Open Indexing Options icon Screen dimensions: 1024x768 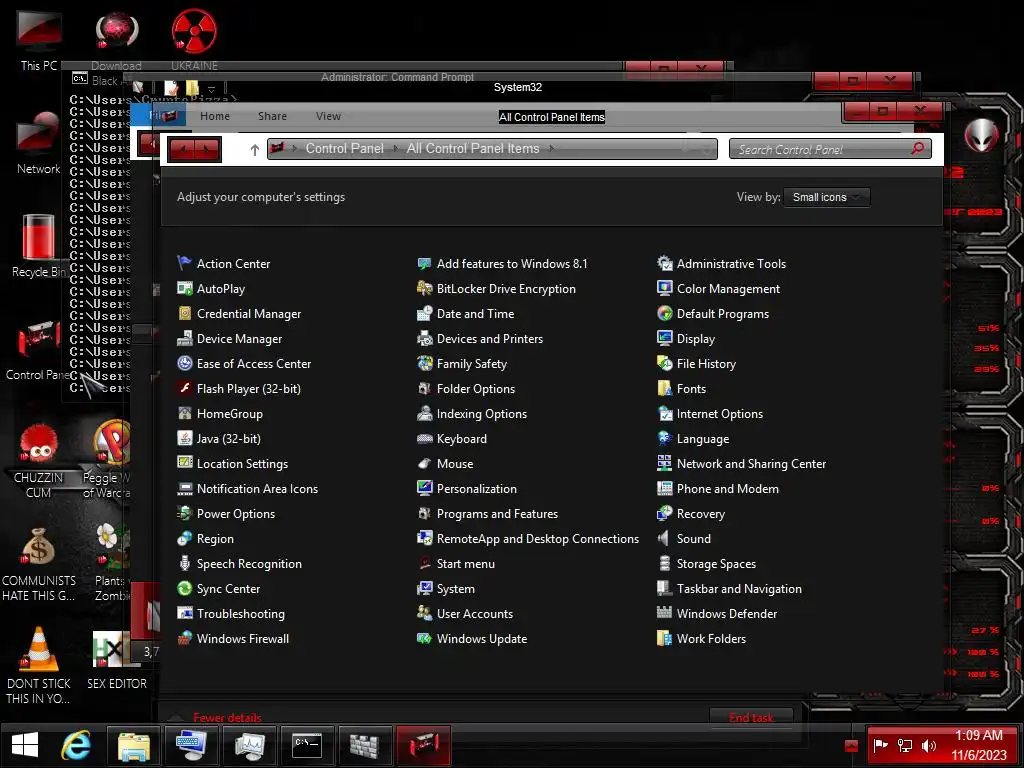424,413
